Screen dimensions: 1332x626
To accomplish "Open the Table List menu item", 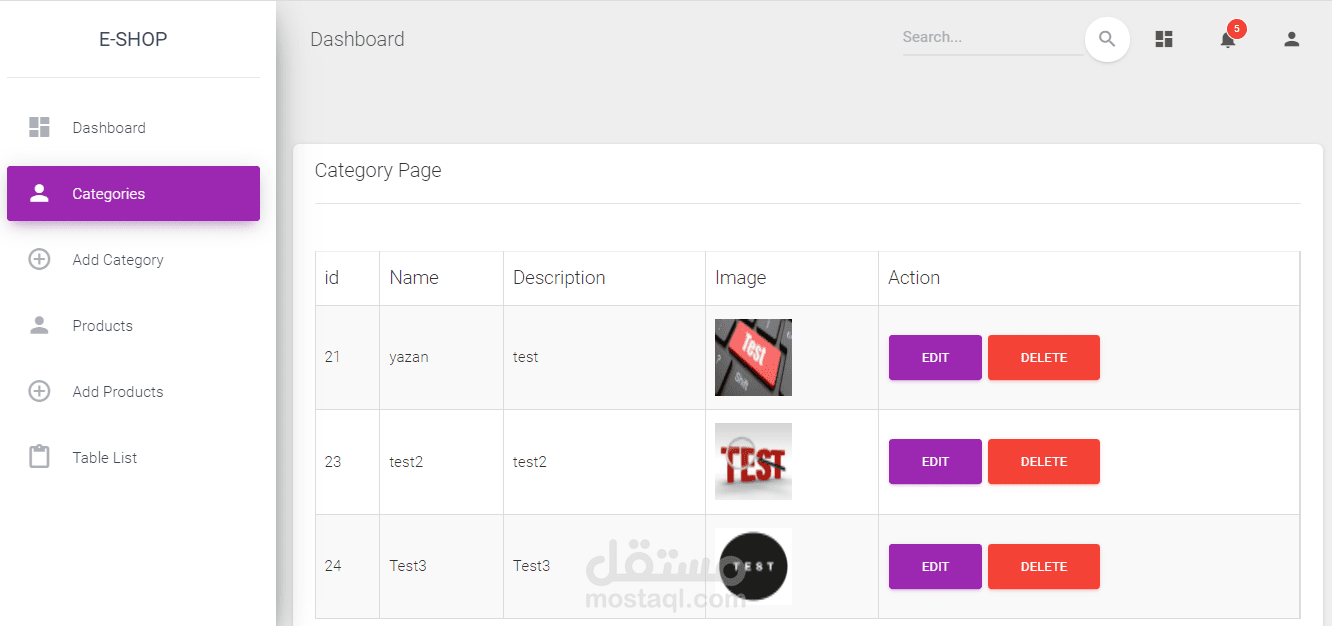I will click(x=105, y=458).
